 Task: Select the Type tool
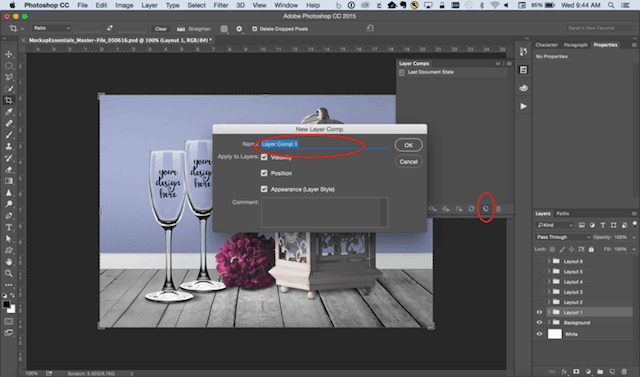click(9, 227)
